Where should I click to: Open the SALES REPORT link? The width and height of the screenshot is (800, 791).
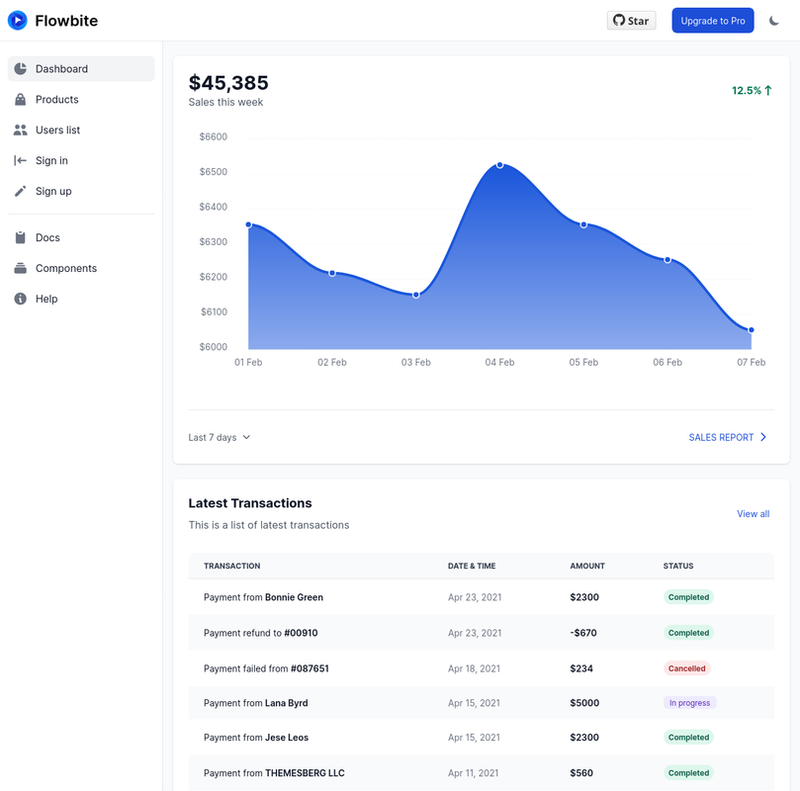pyautogui.click(x=728, y=437)
